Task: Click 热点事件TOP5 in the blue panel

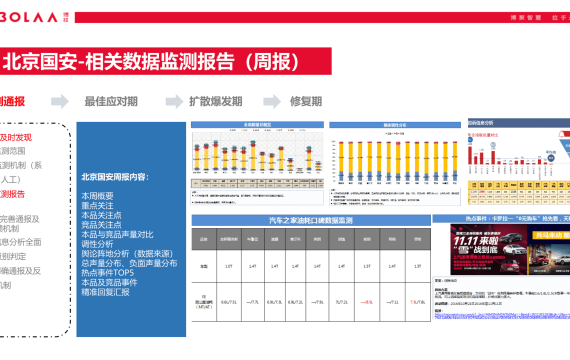Action: point(108,273)
